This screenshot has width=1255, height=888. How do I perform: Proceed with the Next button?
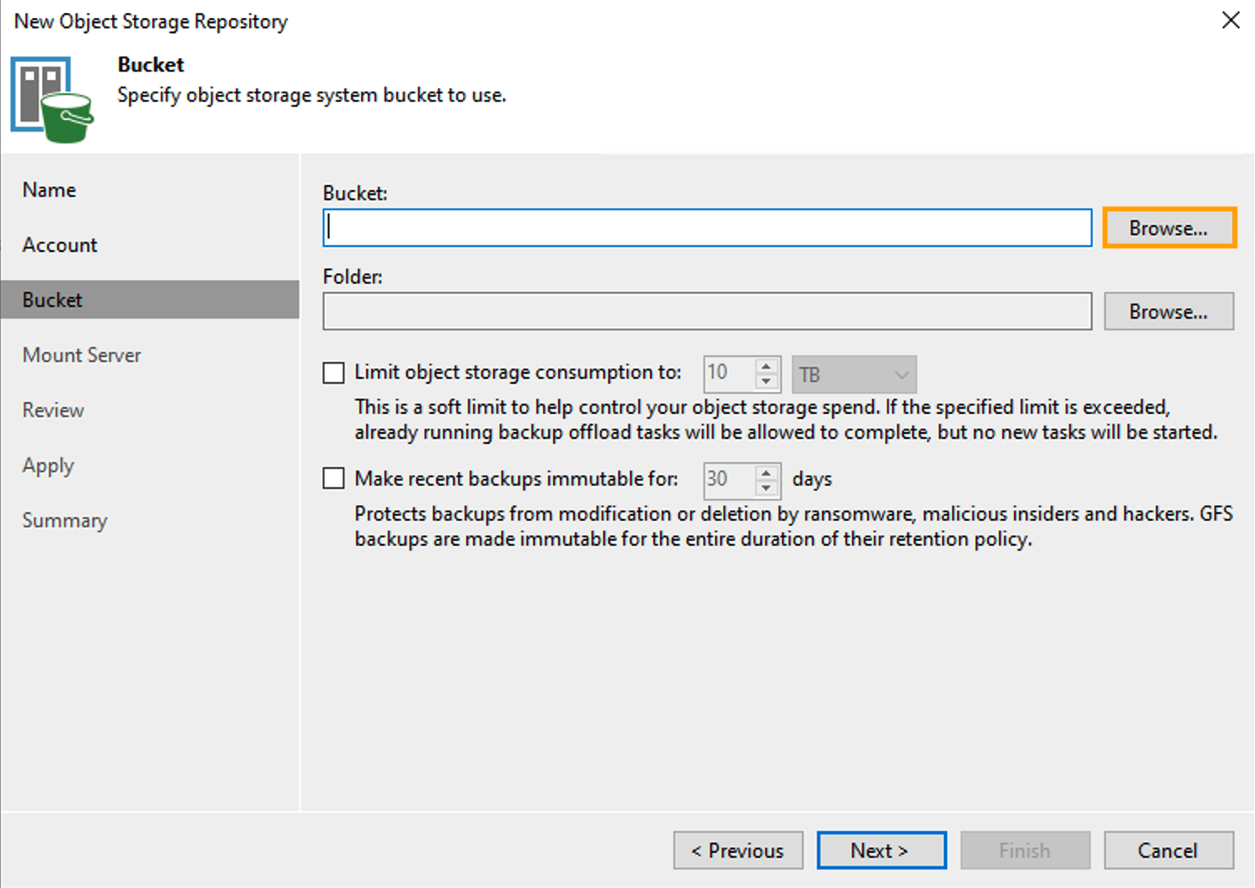(x=881, y=850)
